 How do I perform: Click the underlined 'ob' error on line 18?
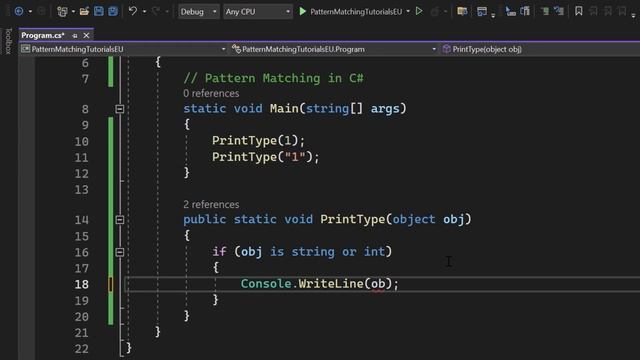[378, 284]
